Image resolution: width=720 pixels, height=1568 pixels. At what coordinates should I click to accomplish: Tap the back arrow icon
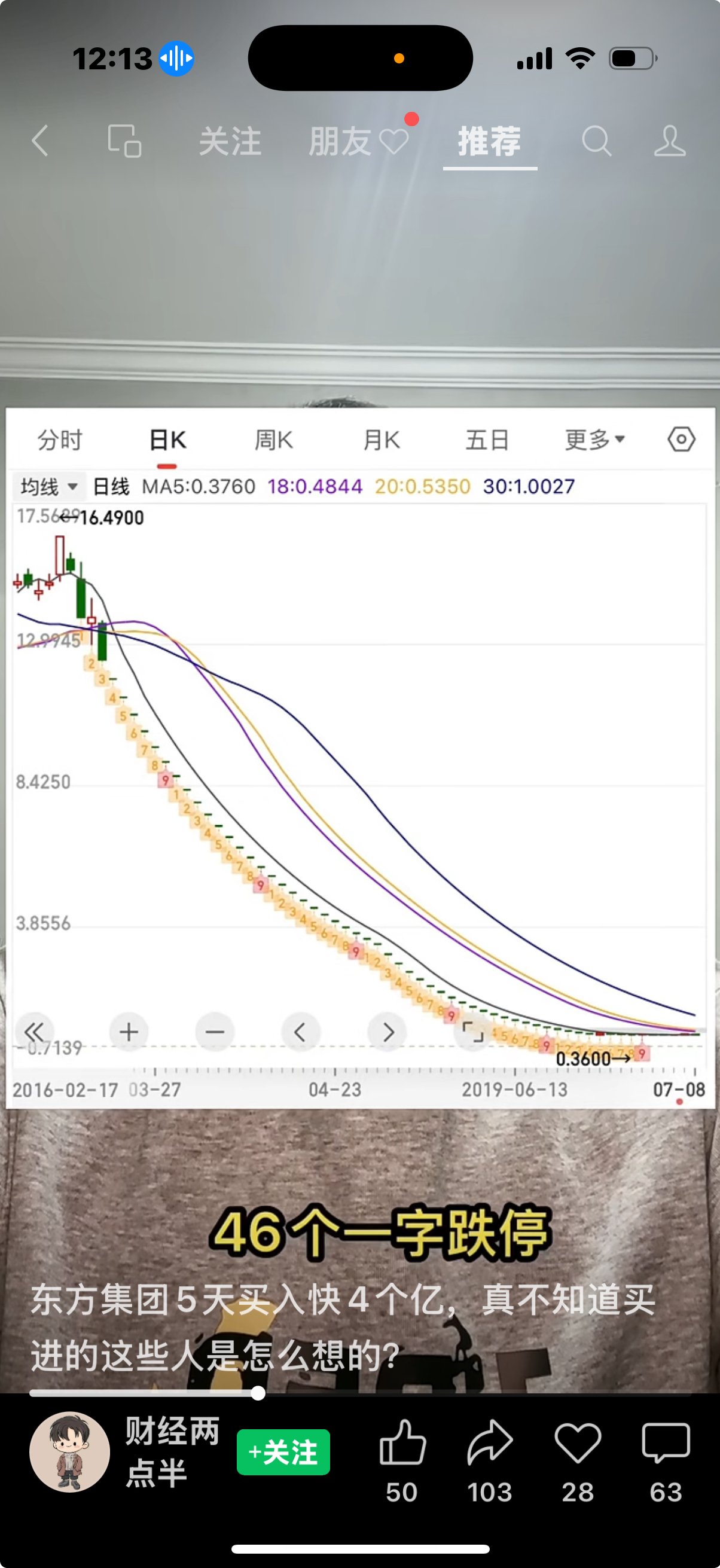[x=40, y=141]
